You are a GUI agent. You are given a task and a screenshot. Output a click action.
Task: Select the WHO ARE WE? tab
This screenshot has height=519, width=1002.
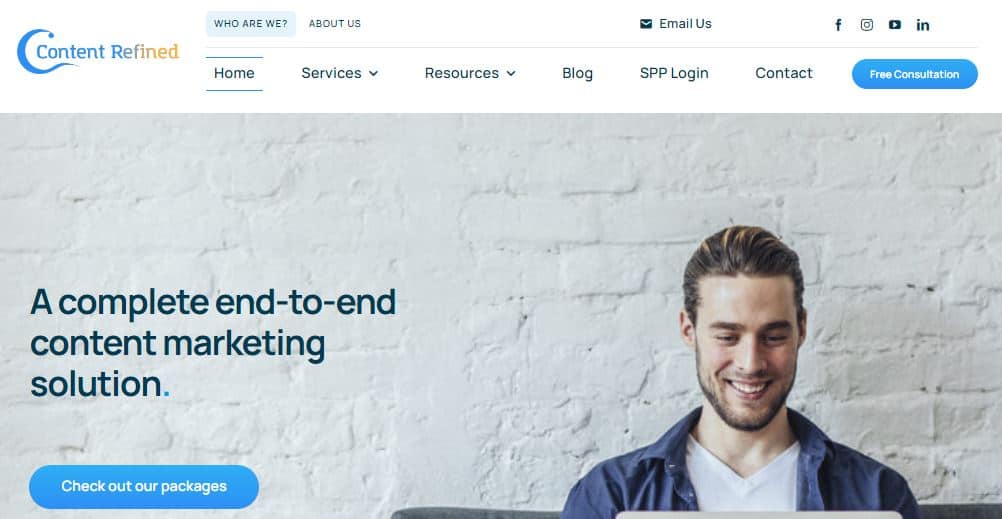coord(250,24)
